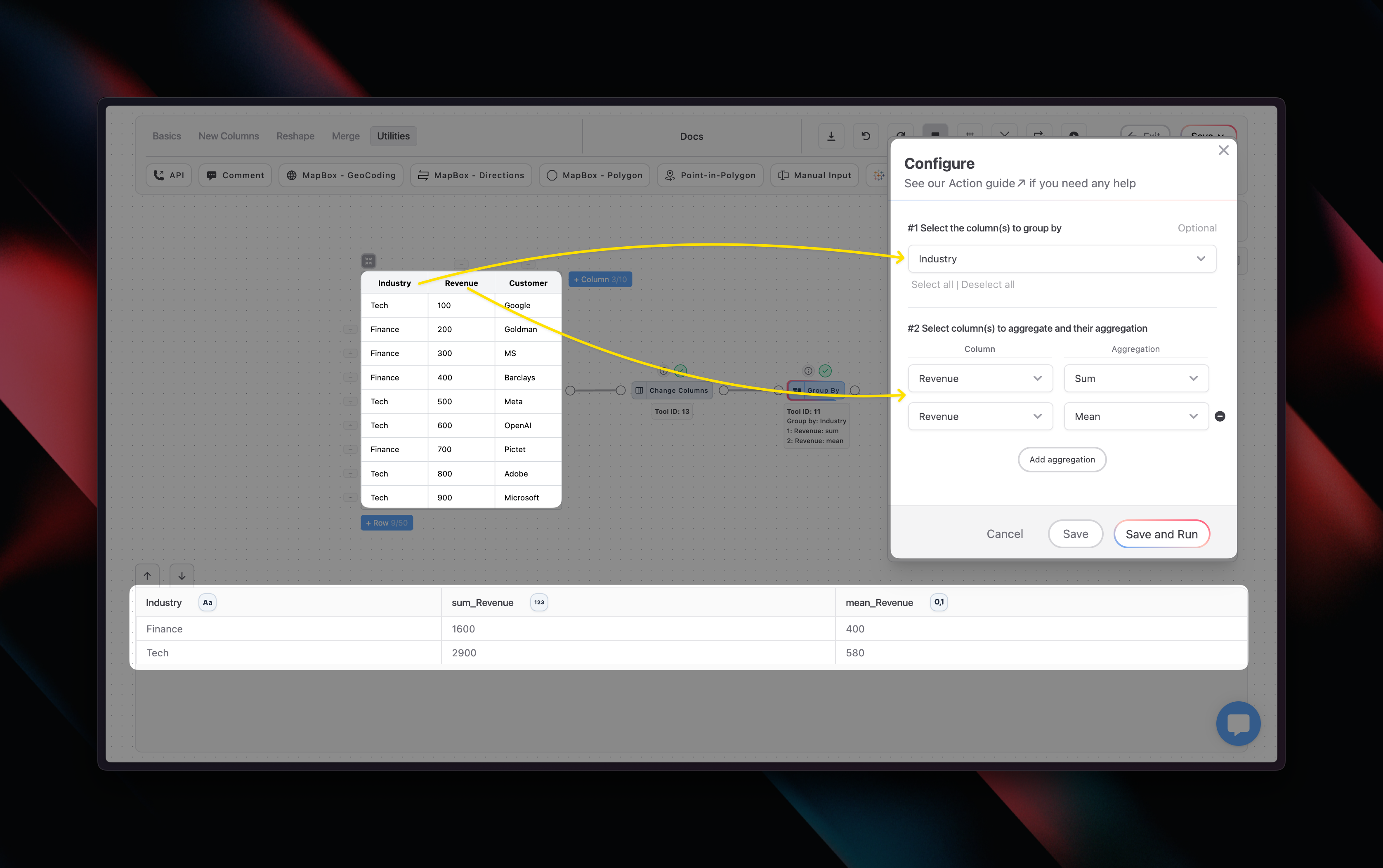The height and width of the screenshot is (868, 1383).
Task: Switch to the Basics tab
Action: (x=167, y=136)
